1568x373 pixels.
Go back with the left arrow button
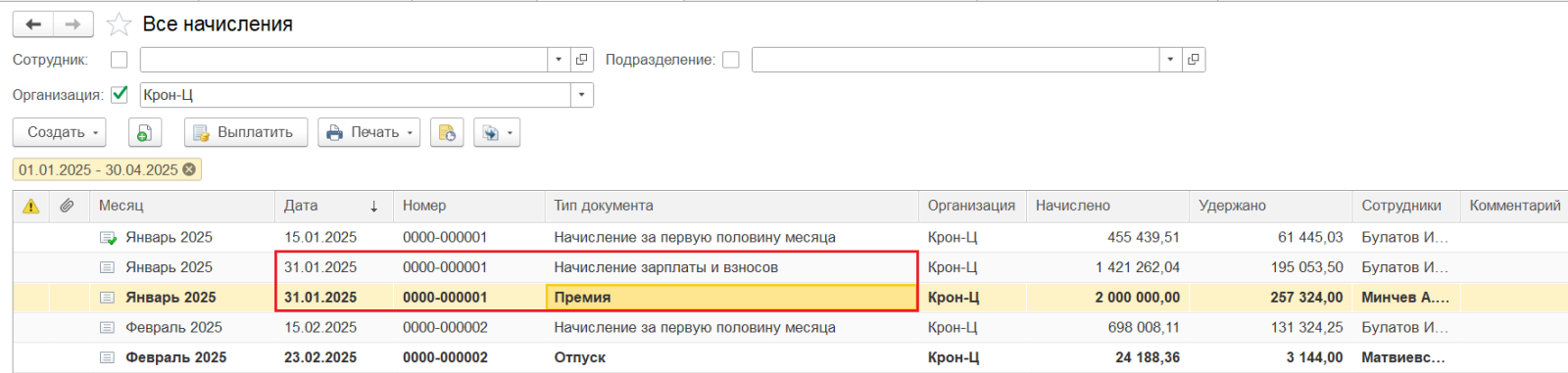click(x=33, y=23)
